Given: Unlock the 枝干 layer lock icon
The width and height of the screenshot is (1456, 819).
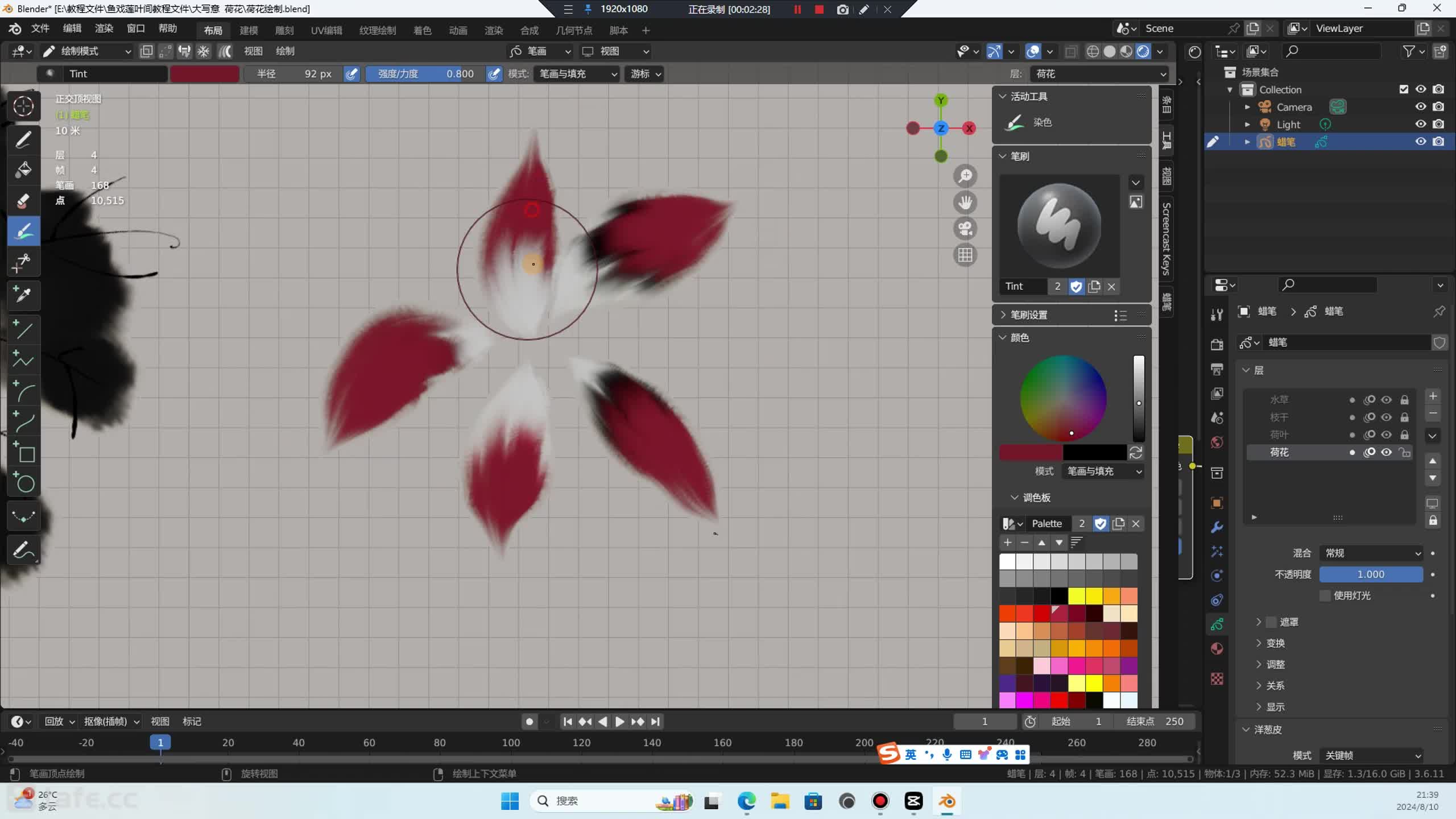Looking at the screenshot, I should [x=1404, y=417].
